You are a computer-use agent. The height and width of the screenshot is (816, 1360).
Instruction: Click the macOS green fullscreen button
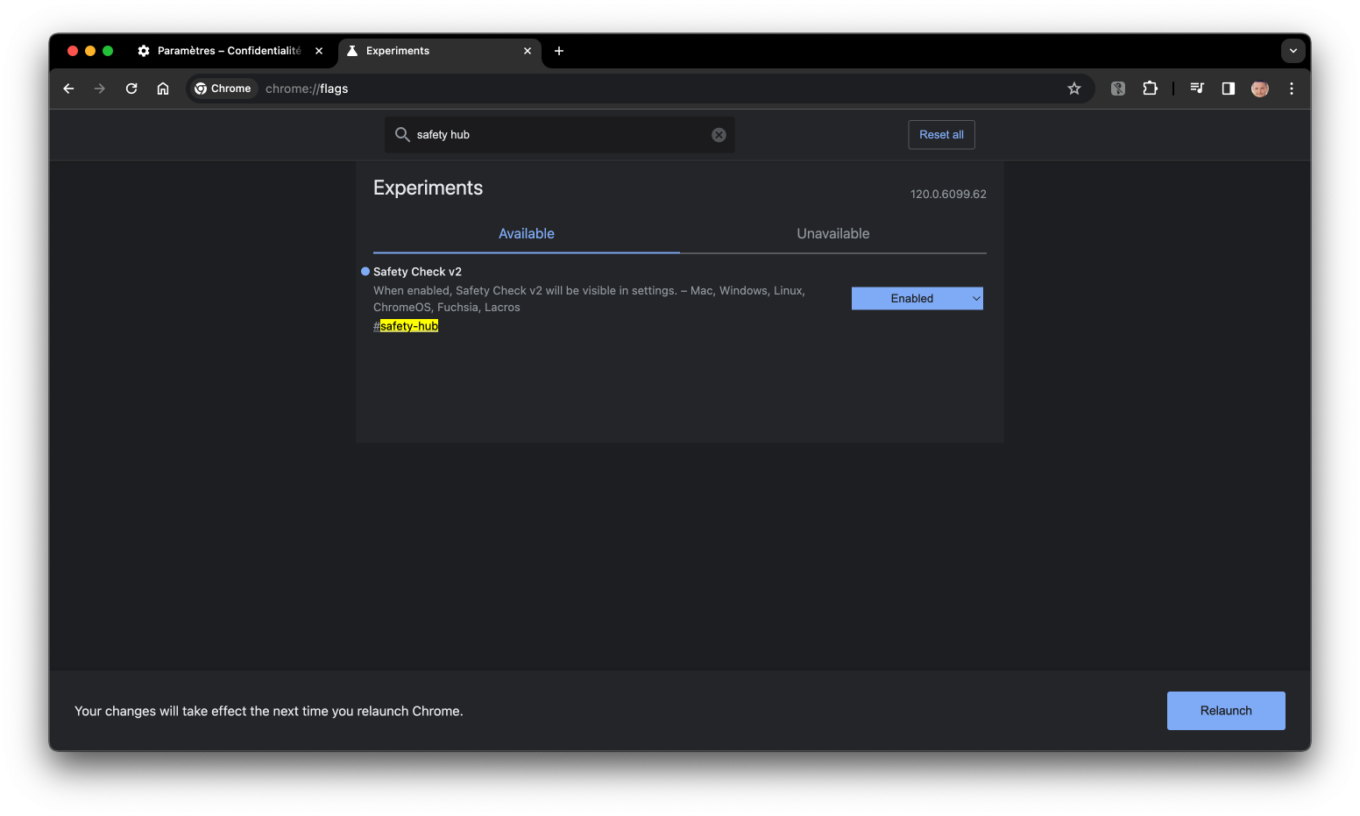coord(108,51)
